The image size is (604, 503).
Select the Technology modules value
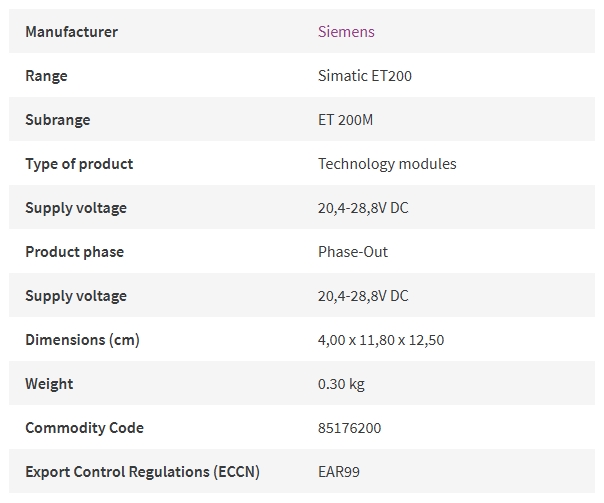tap(387, 164)
